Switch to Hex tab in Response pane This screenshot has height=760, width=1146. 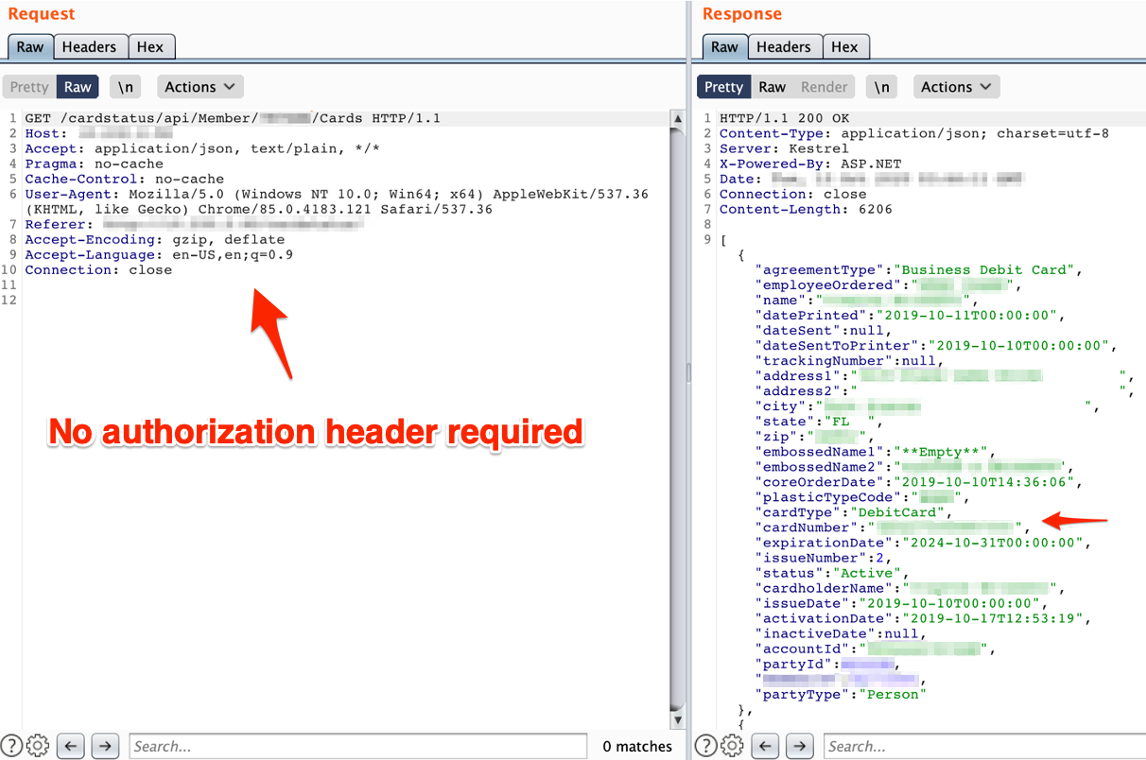coord(845,47)
